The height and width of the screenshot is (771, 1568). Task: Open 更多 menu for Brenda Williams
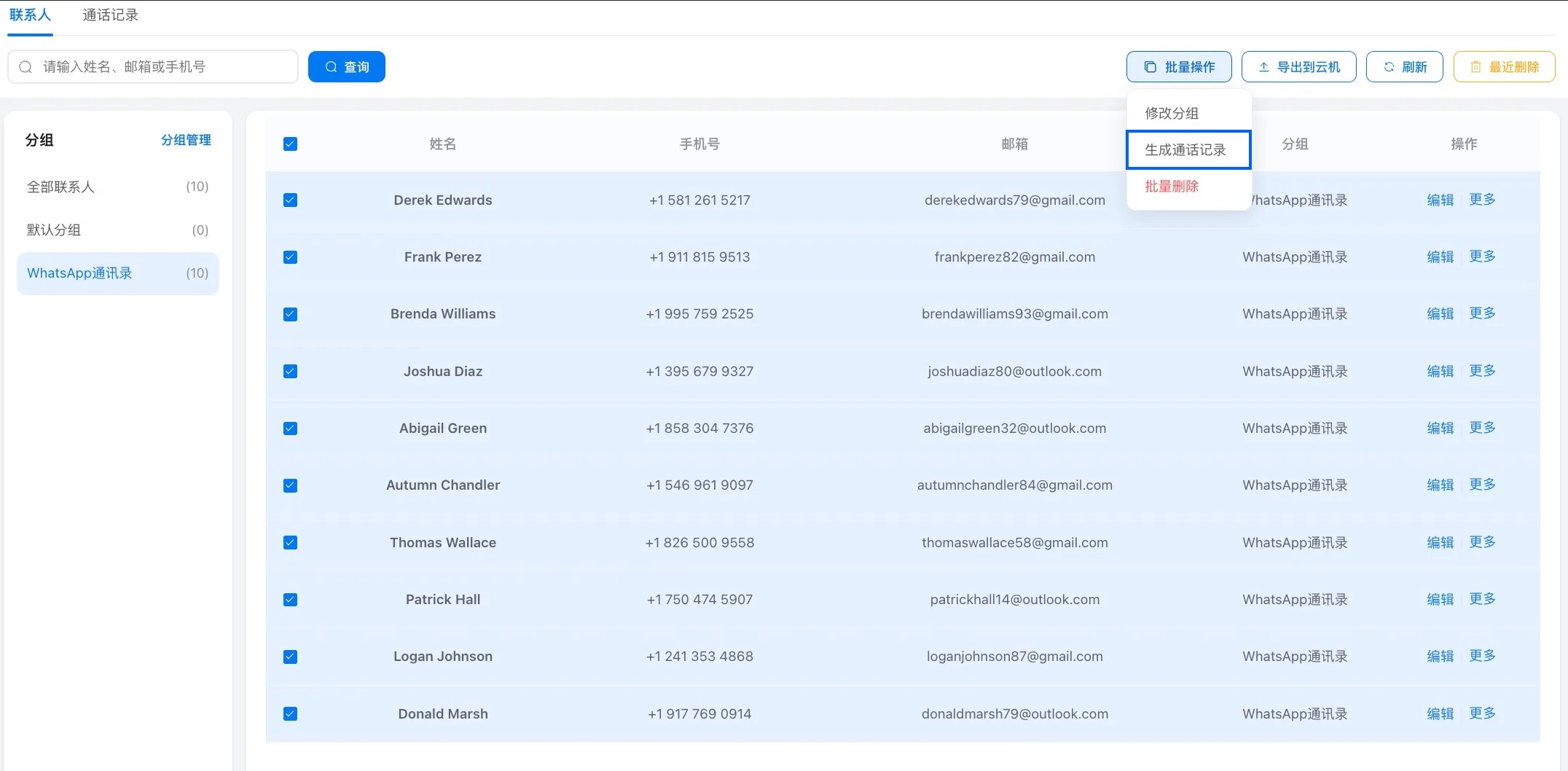tap(1482, 313)
